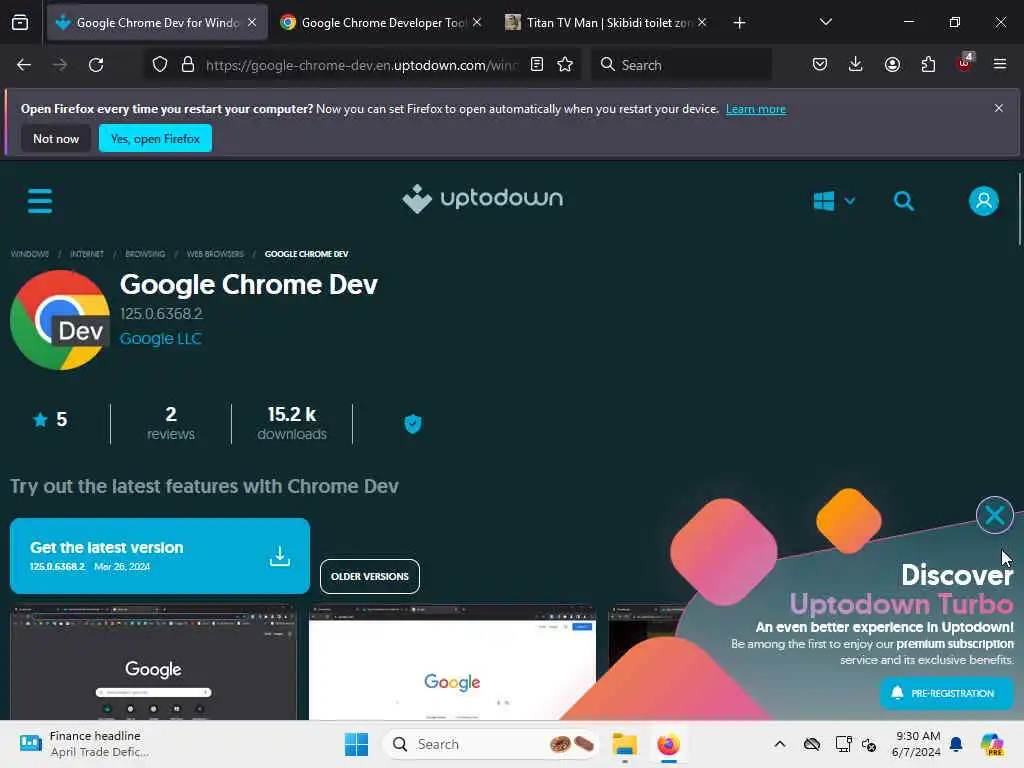Click OneDrive cloud tray icon
The height and width of the screenshot is (768, 1024).
point(812,744)
